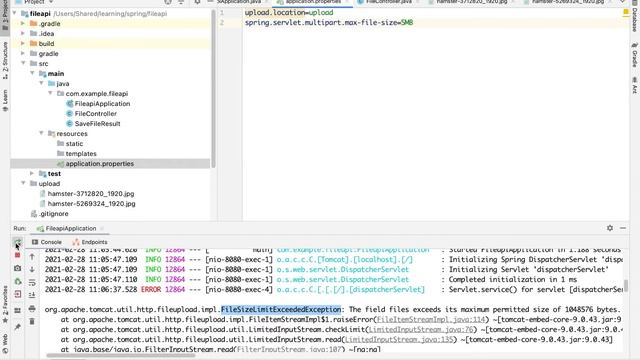Open Run panel settings gear
This screenshot has width=640, height=360.
tap(610, 228)
